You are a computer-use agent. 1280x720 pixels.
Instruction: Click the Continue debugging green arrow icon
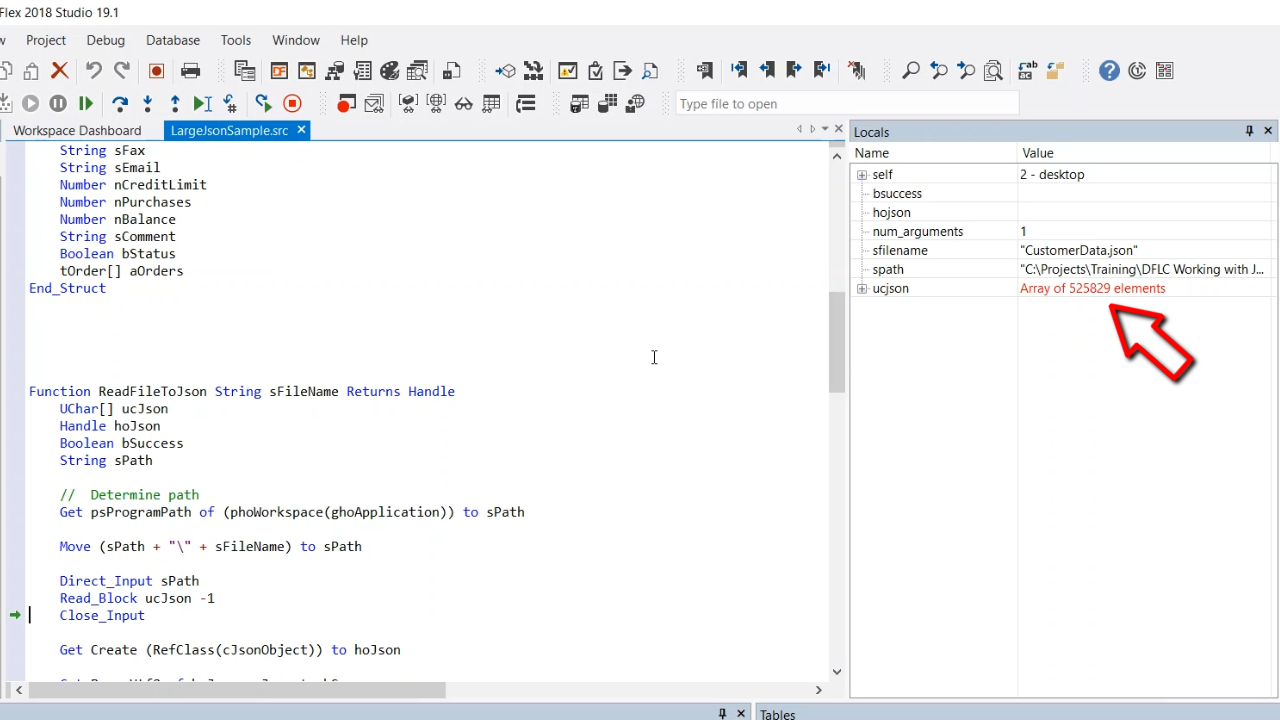tap(86, 103)
